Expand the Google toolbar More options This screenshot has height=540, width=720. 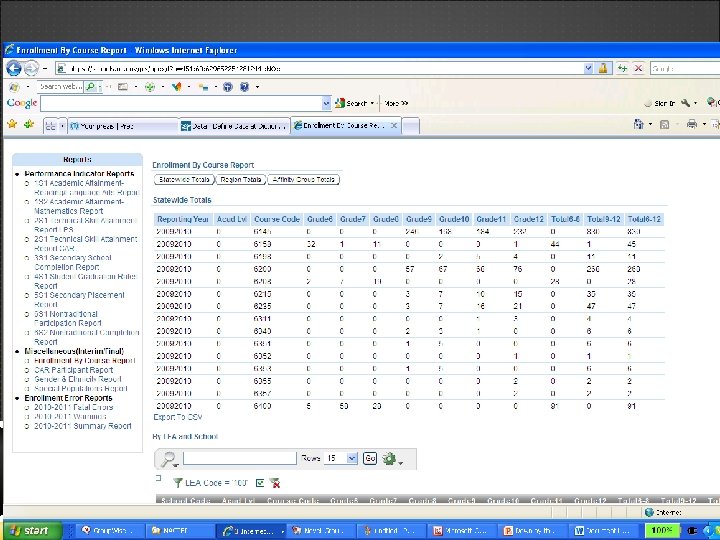click(x=396, y=103)
